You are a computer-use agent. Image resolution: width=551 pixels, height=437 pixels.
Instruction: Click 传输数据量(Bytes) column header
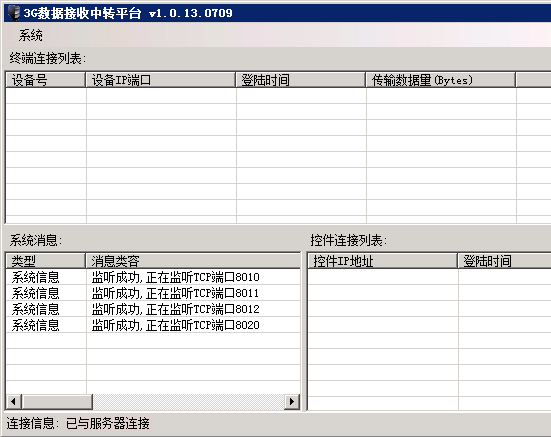coord(441,80)
